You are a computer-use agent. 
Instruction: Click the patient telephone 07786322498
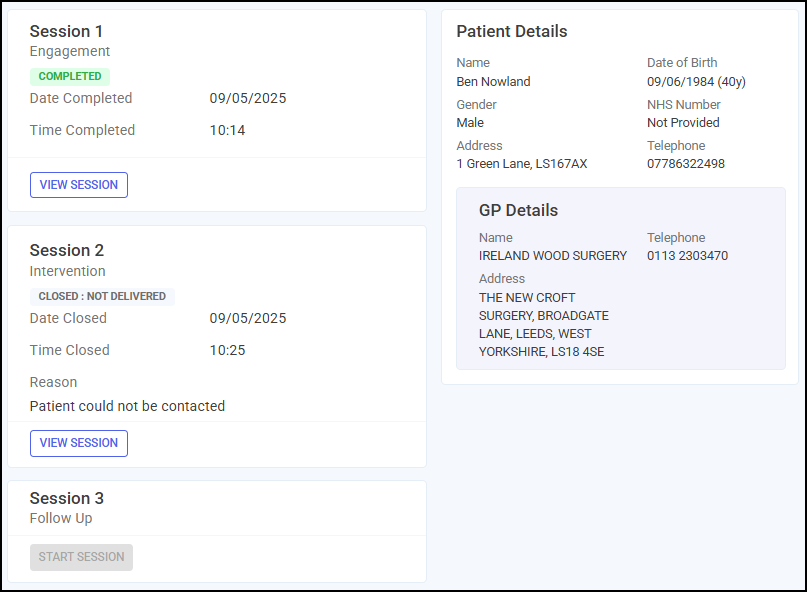(x=686, y=164)
